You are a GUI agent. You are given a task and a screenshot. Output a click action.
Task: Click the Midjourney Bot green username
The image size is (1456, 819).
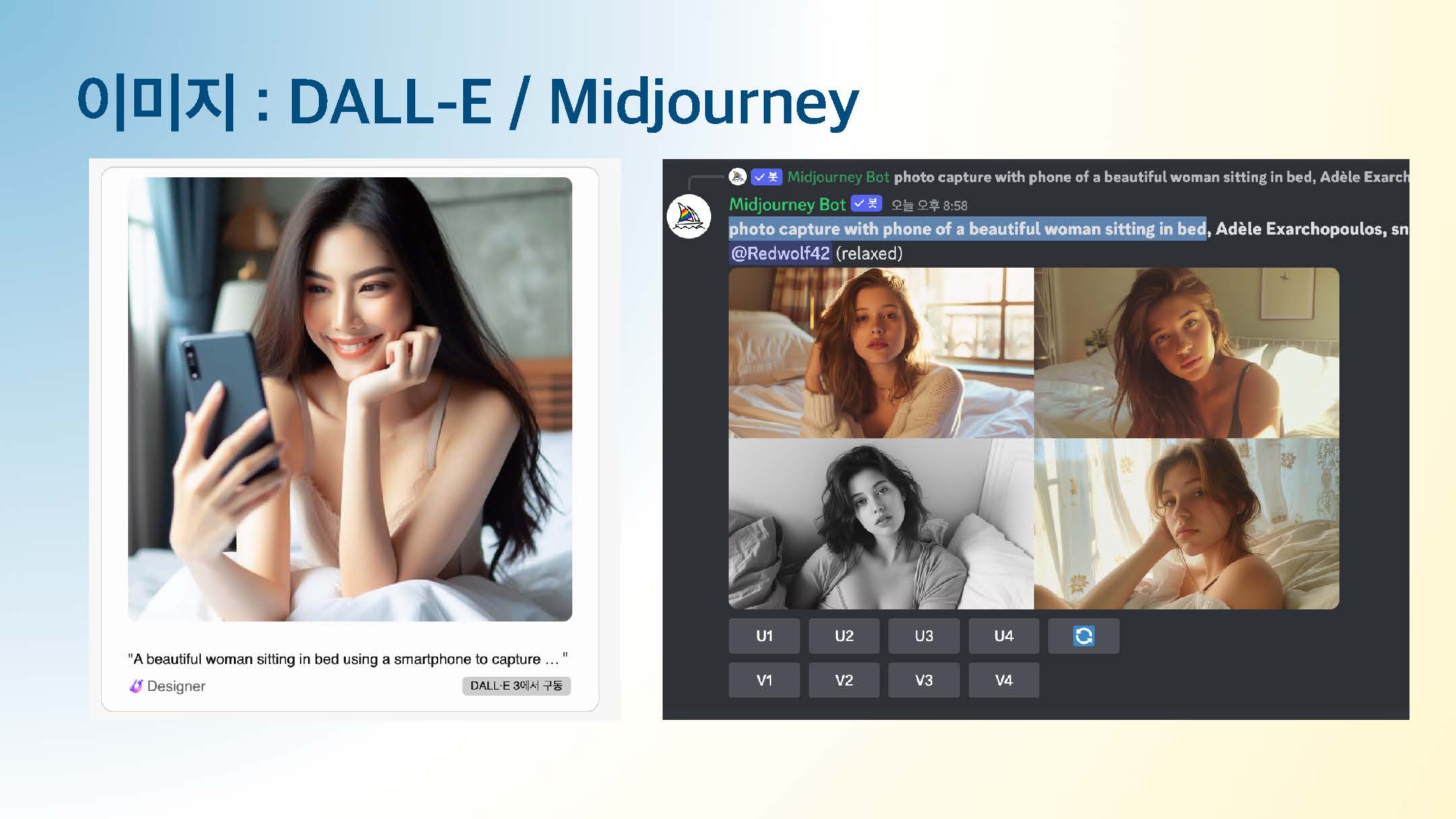pyautogui.click(x=787, y=204)
